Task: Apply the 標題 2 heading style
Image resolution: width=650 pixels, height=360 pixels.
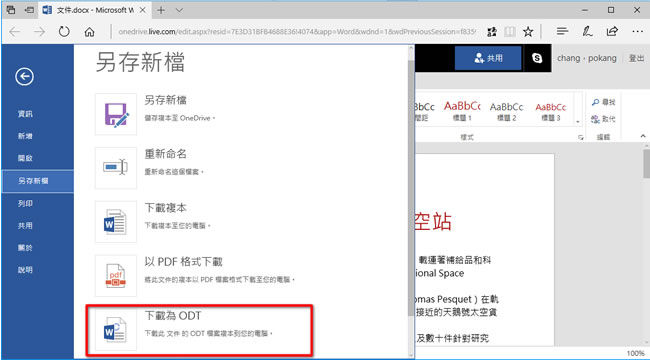Action: [x=507, y=111]
